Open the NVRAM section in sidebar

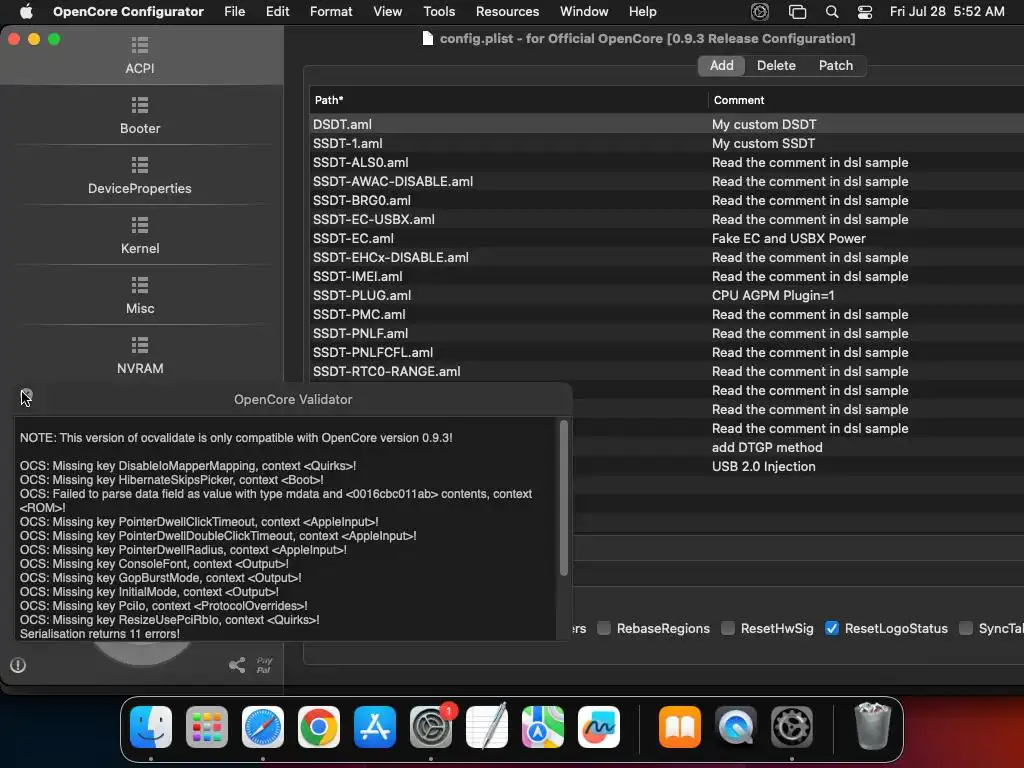140,356
